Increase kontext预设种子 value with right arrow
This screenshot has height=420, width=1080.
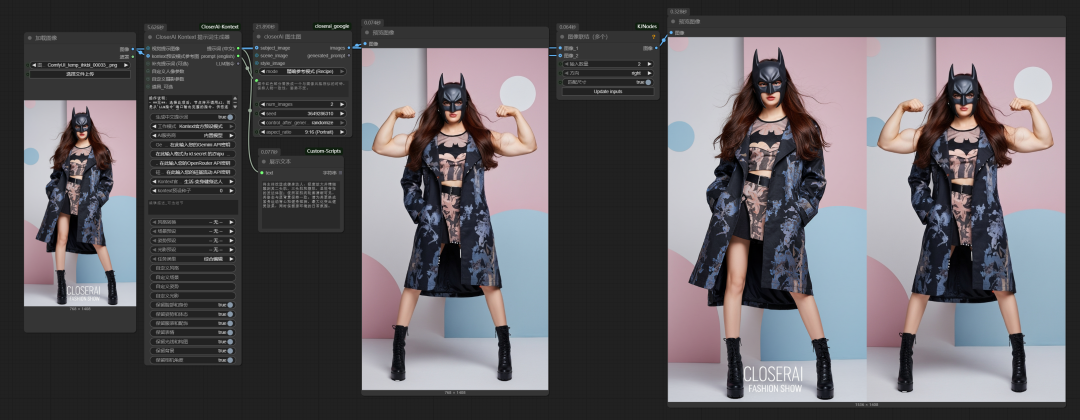[232, 191]
